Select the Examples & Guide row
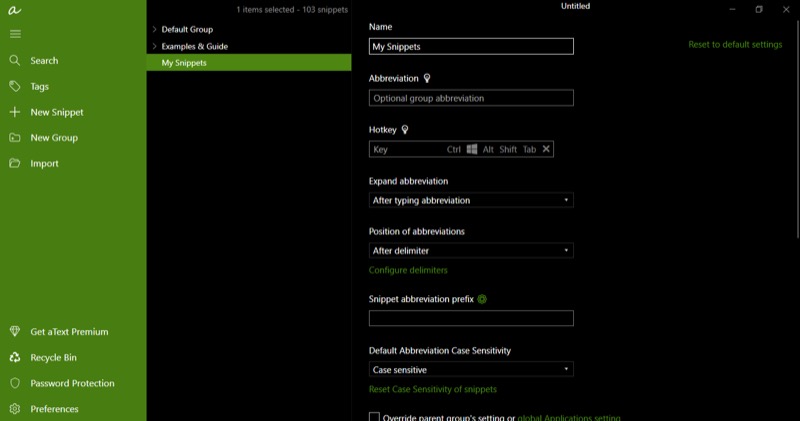 point(249,46)
